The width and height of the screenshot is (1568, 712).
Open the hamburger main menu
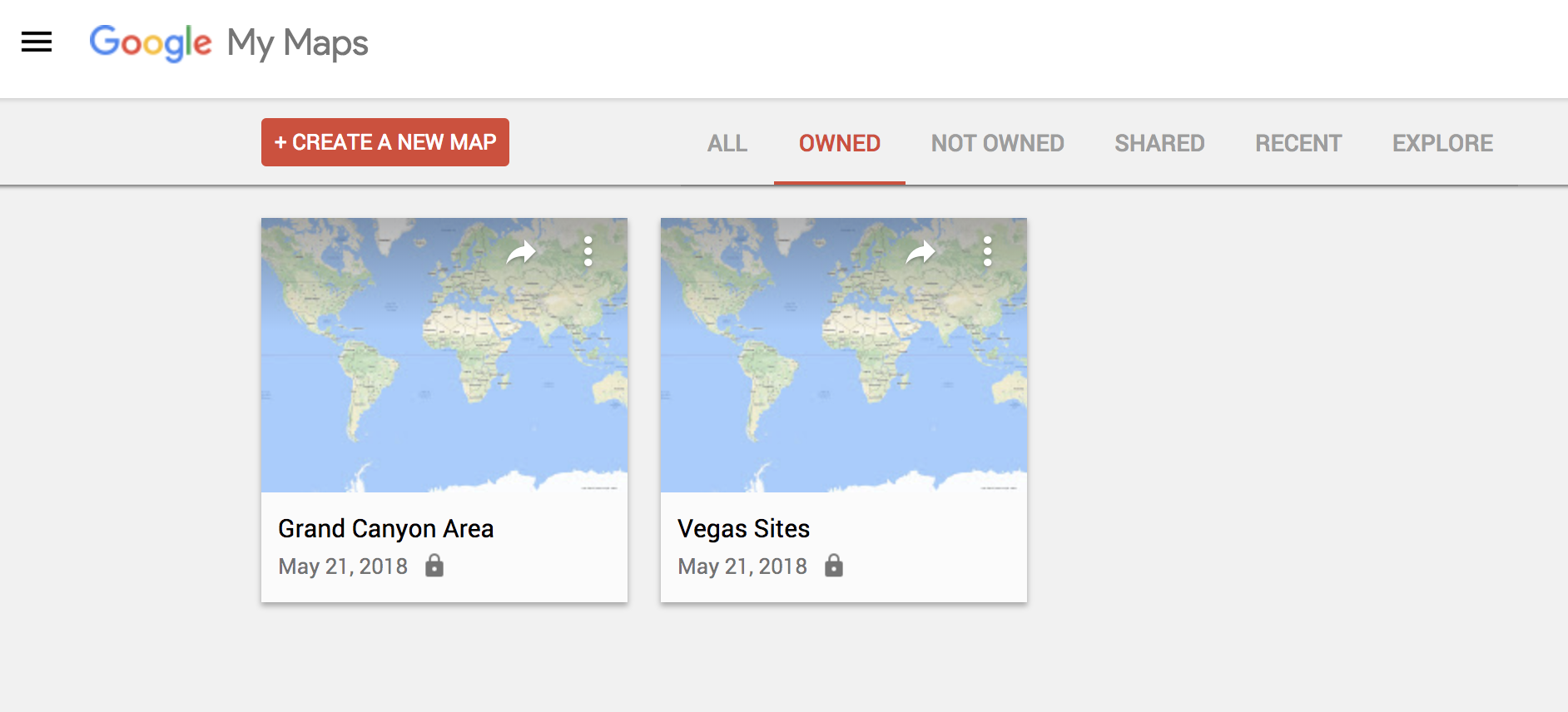point(37,42)
